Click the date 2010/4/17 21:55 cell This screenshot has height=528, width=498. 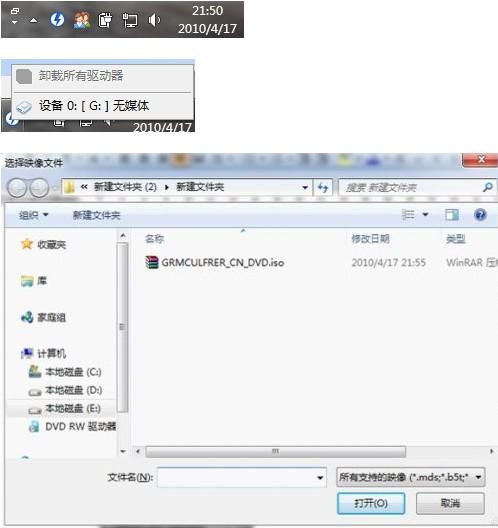[x=389, y=262]
